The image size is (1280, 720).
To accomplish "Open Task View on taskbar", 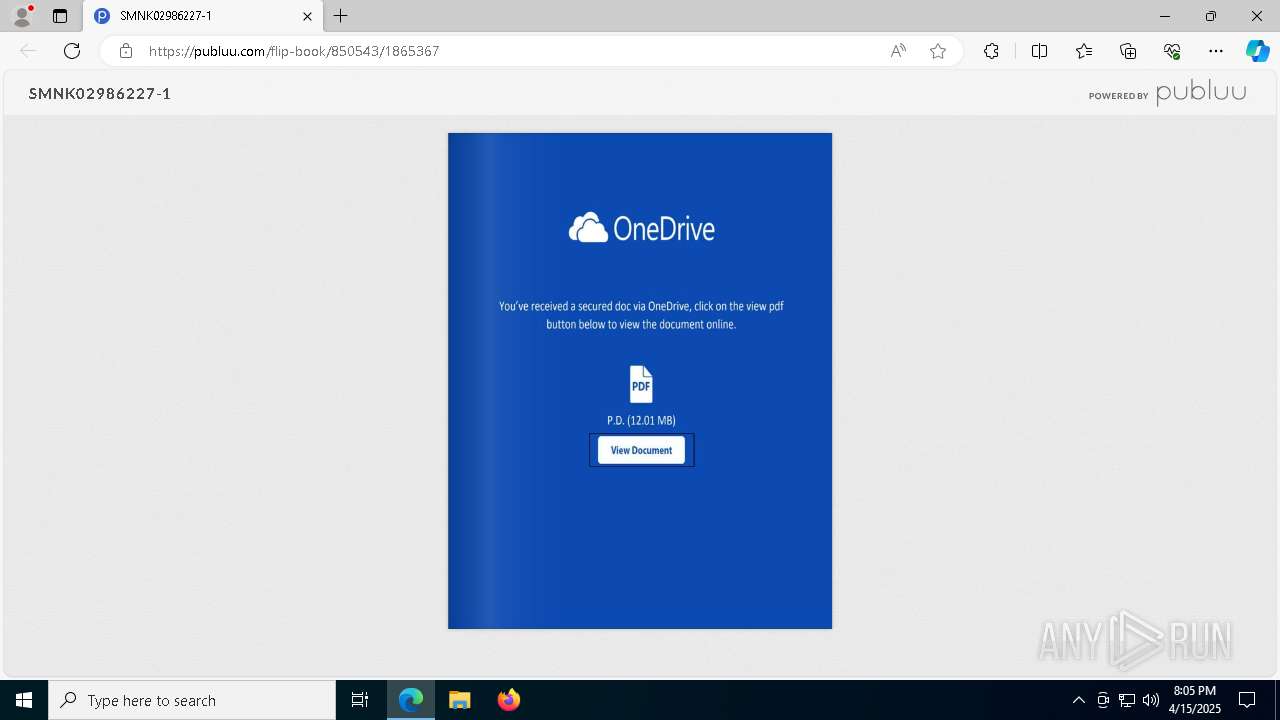I will pos(360,700).
